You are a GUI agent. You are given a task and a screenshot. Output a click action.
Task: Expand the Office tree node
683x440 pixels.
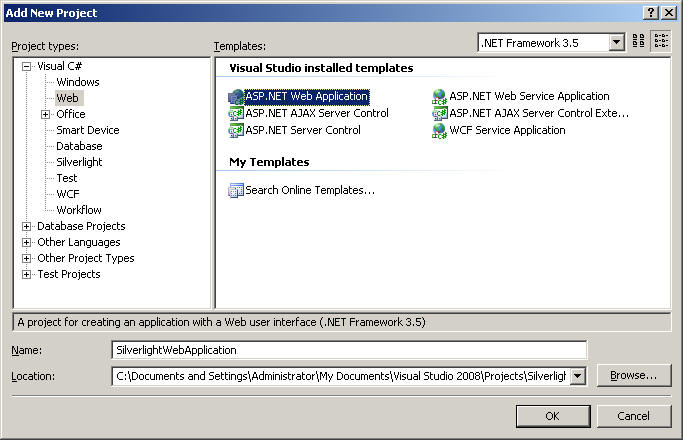(45, 115)
